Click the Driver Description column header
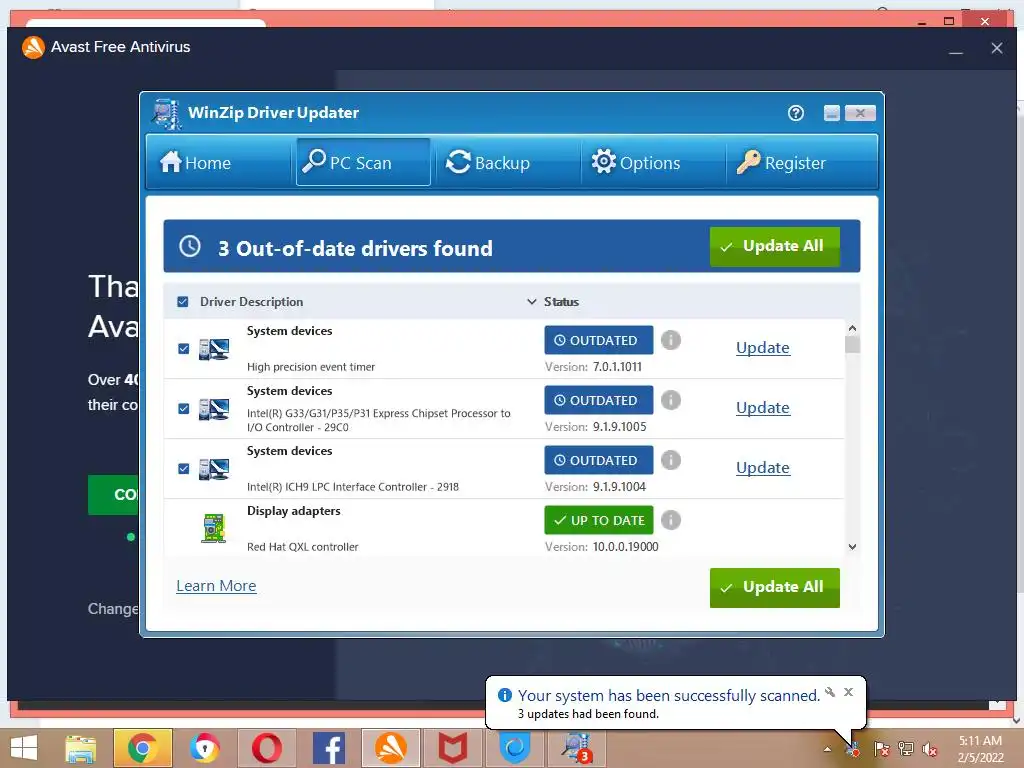The width and height of the screenshot is (1024, 768). [251, 302]
